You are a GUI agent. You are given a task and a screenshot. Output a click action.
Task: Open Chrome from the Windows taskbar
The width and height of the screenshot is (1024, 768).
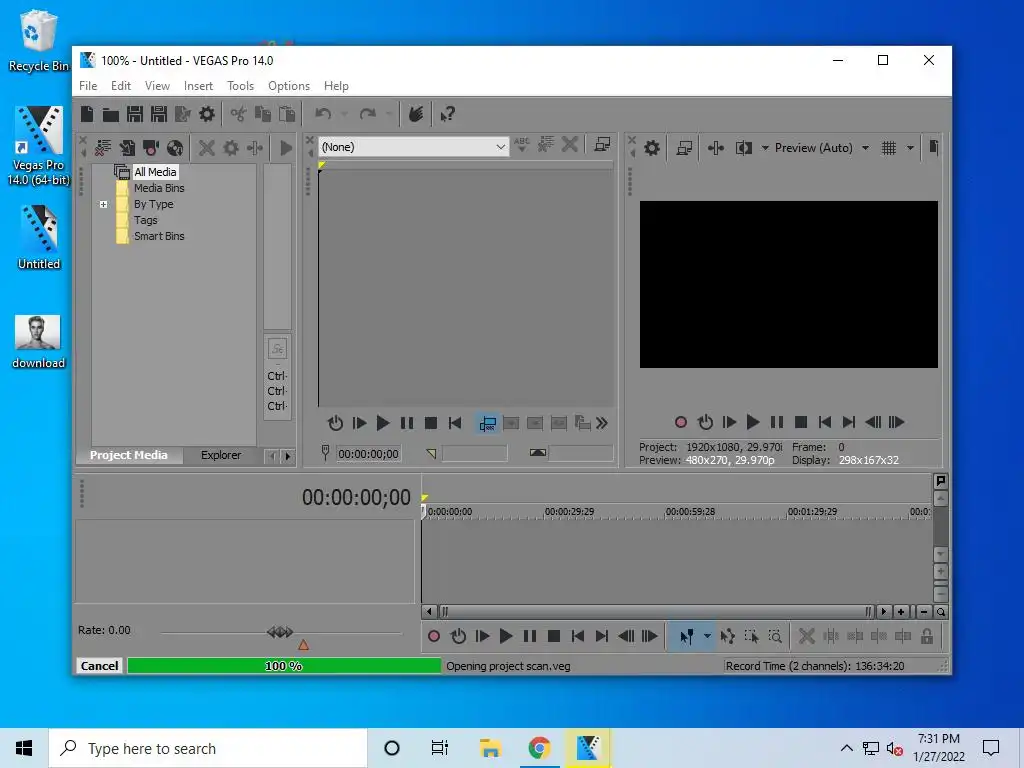[x=539, y=748]
